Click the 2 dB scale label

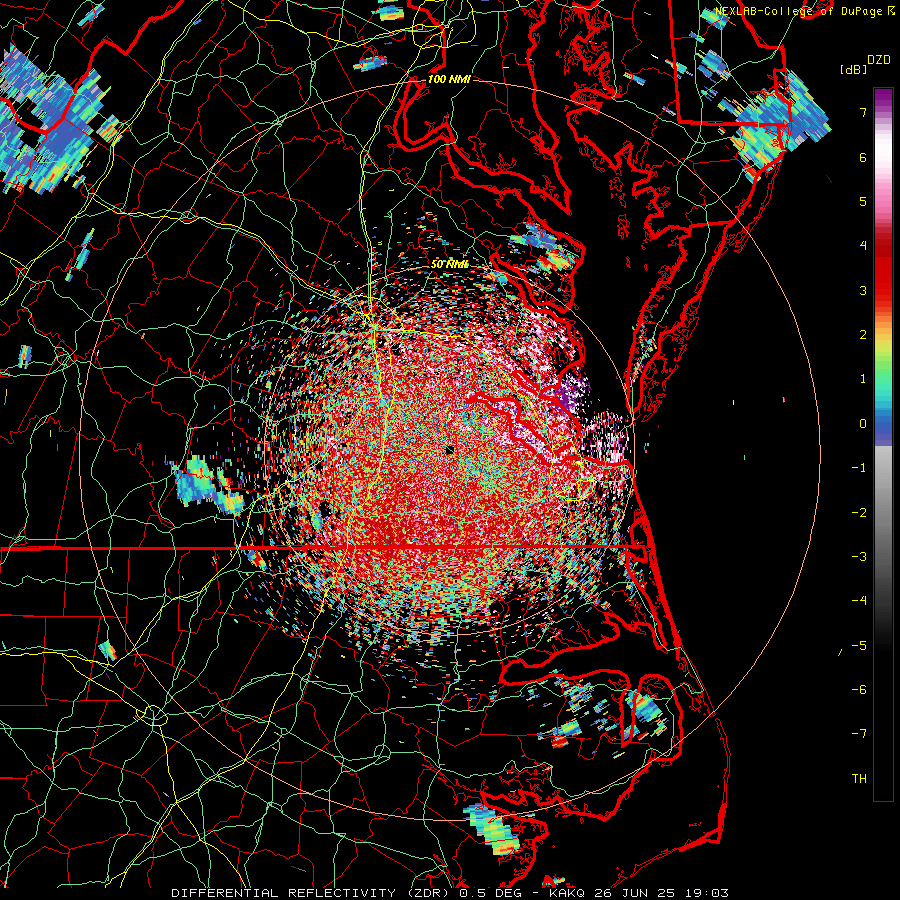pos(863,335)
